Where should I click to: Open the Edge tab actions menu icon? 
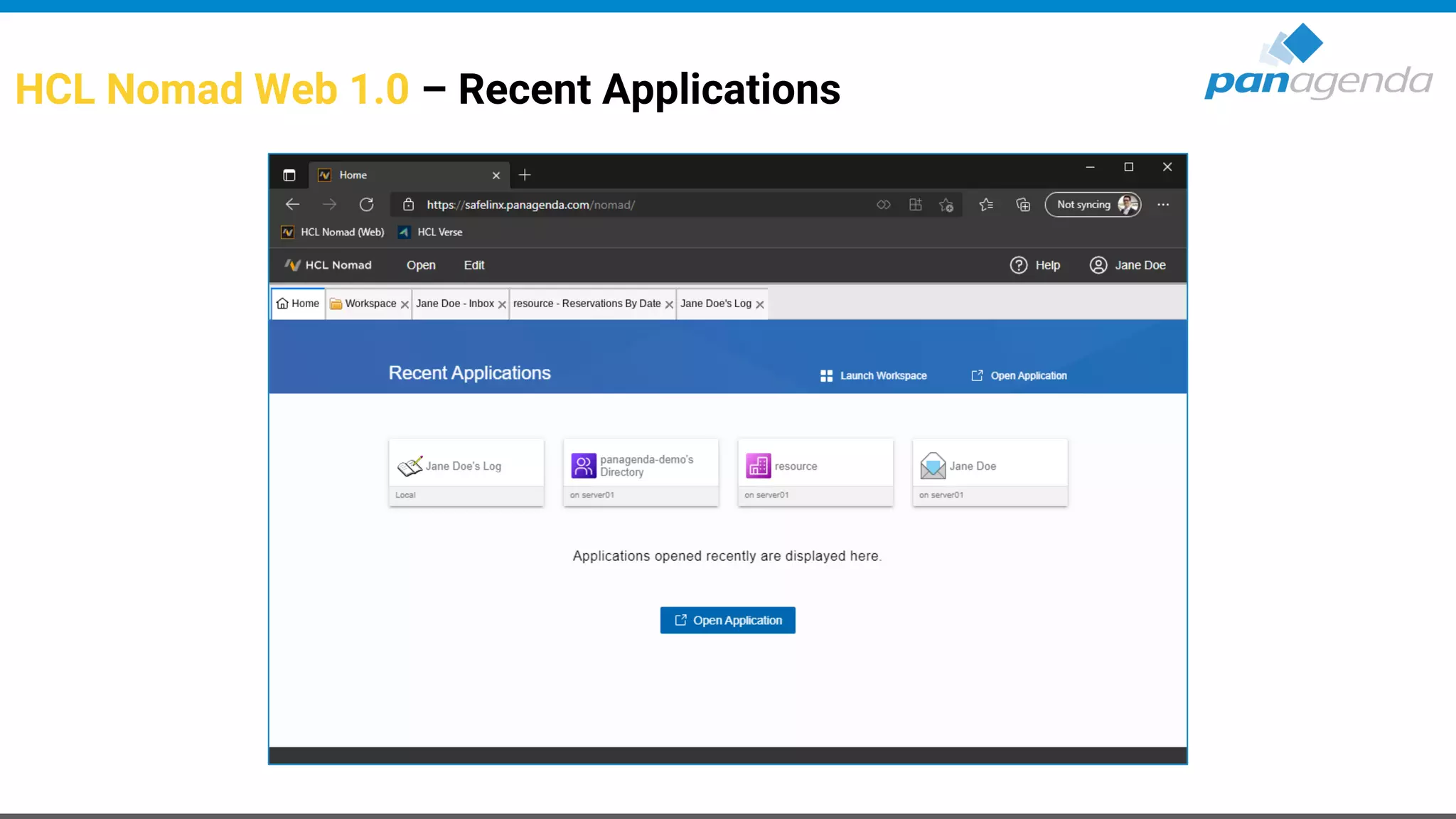click(289, 175)
